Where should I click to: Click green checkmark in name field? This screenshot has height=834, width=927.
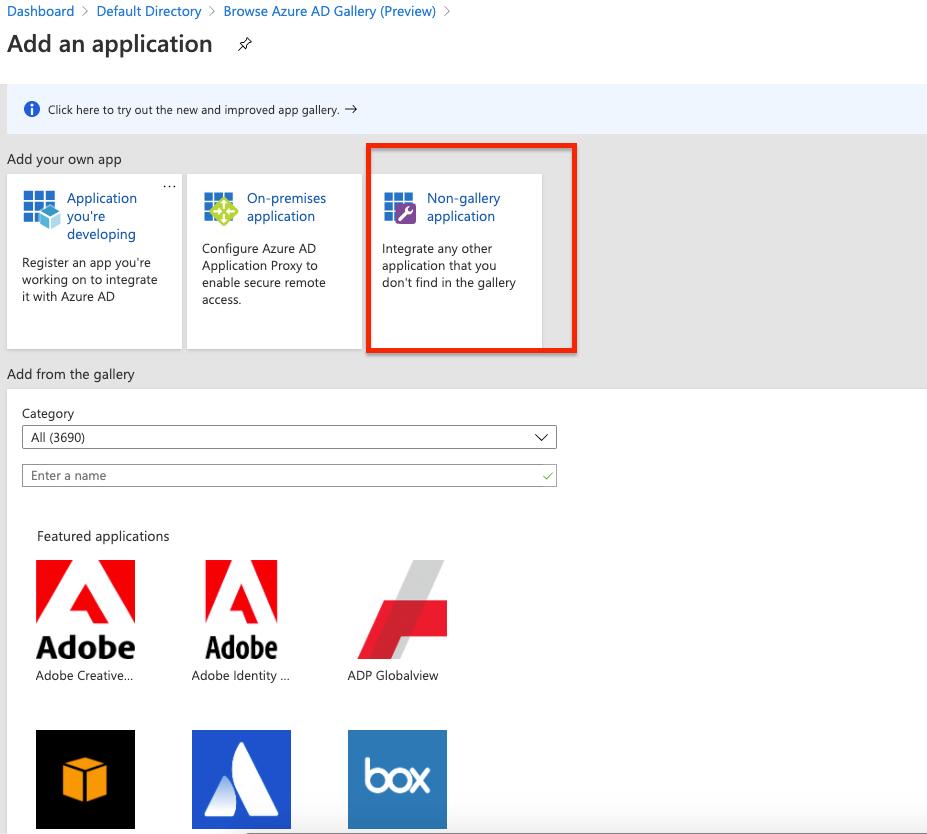(x=548, y=476)
